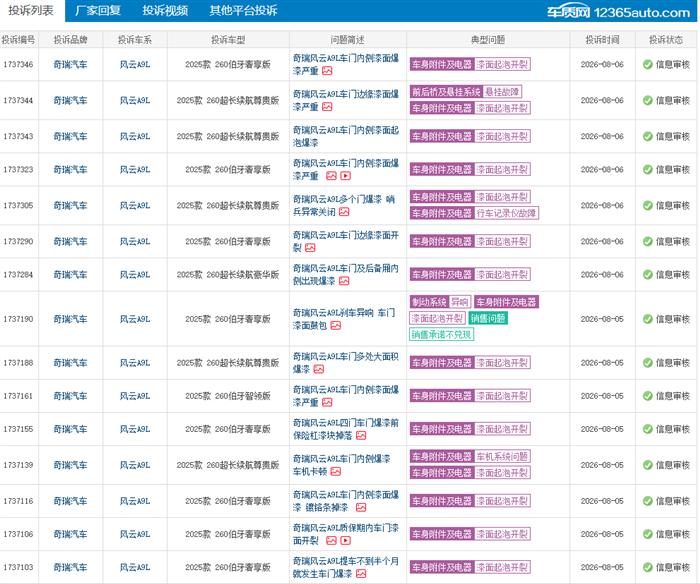
Task: Select complaint number 1737103 cell
Action: pyautogui.click(x=18, y=567)
